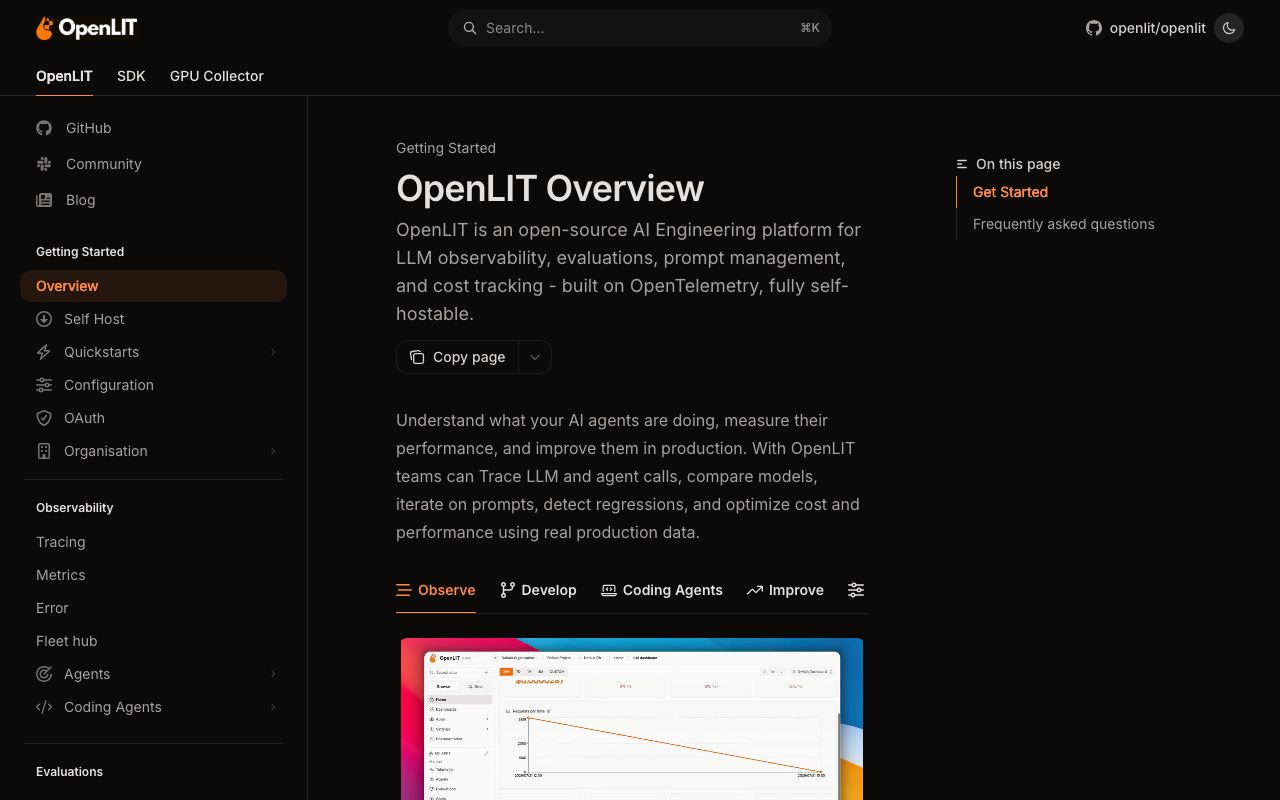This screenshot has height=800, width=1280.
Task: Switch to the OpenLIT top tab
Action: click(64, 76)
